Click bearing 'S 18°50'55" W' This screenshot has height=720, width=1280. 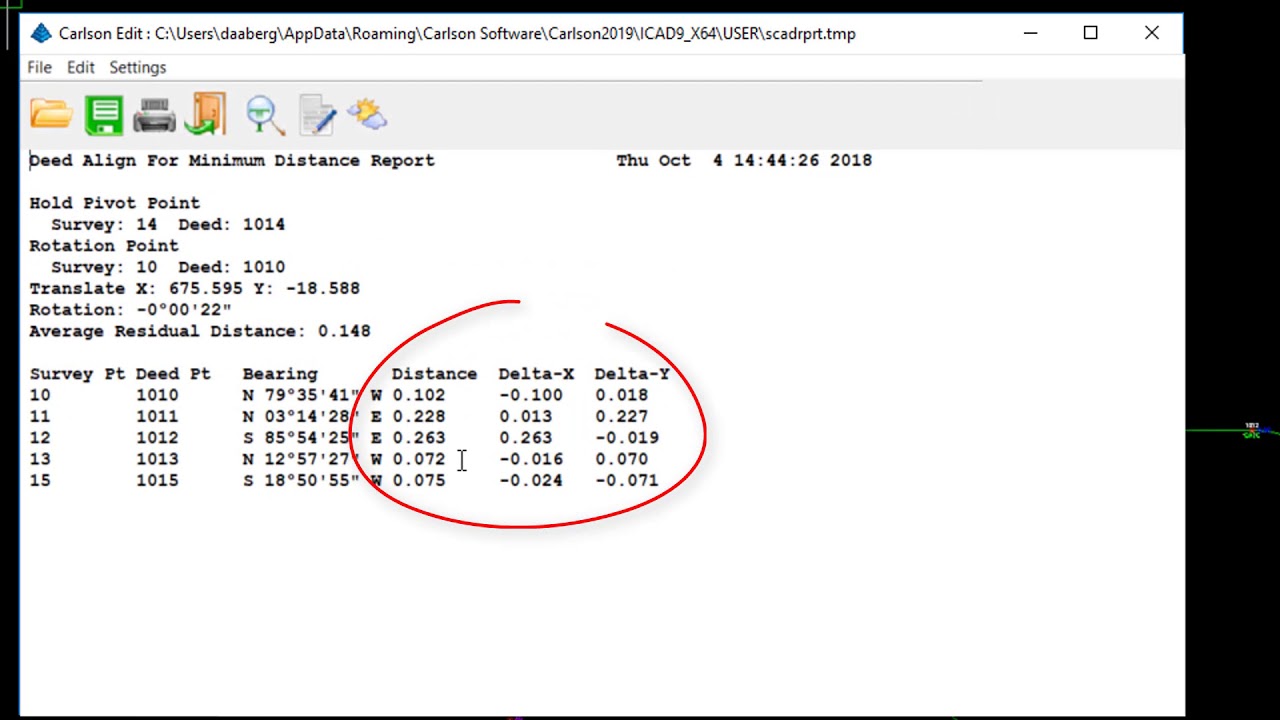click(x=312, y=481)
